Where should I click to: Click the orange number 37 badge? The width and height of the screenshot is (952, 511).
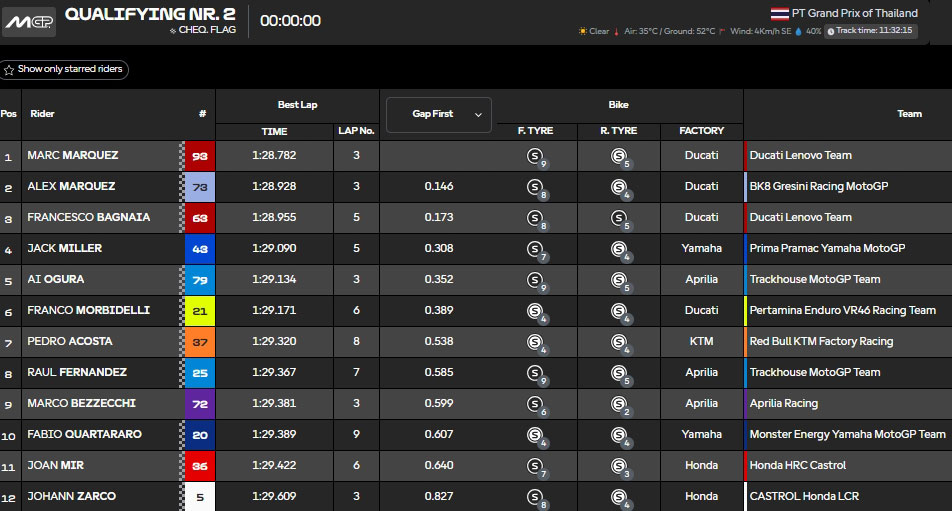click(x=200, y=342)
